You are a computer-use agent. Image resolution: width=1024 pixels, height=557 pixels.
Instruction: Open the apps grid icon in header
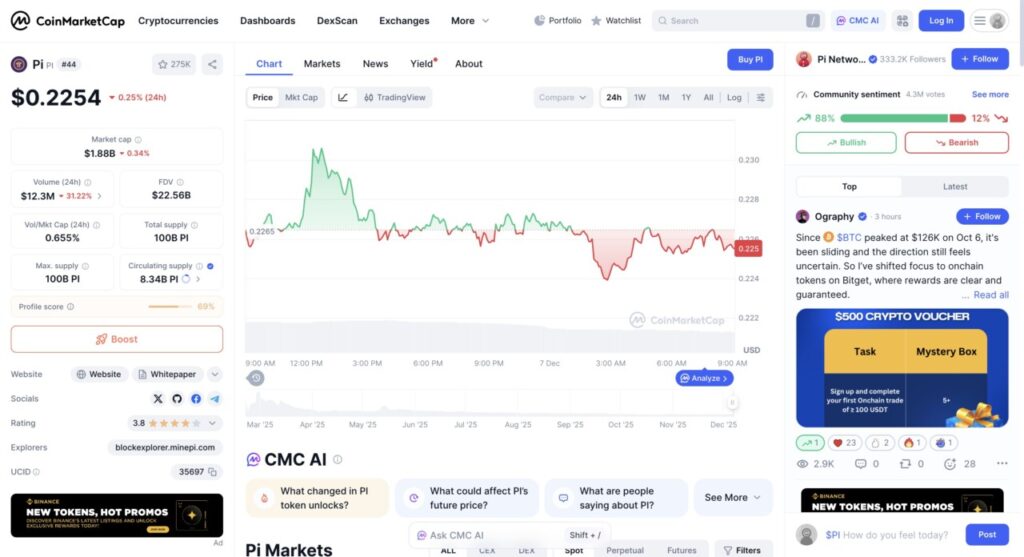pos(902,20)
